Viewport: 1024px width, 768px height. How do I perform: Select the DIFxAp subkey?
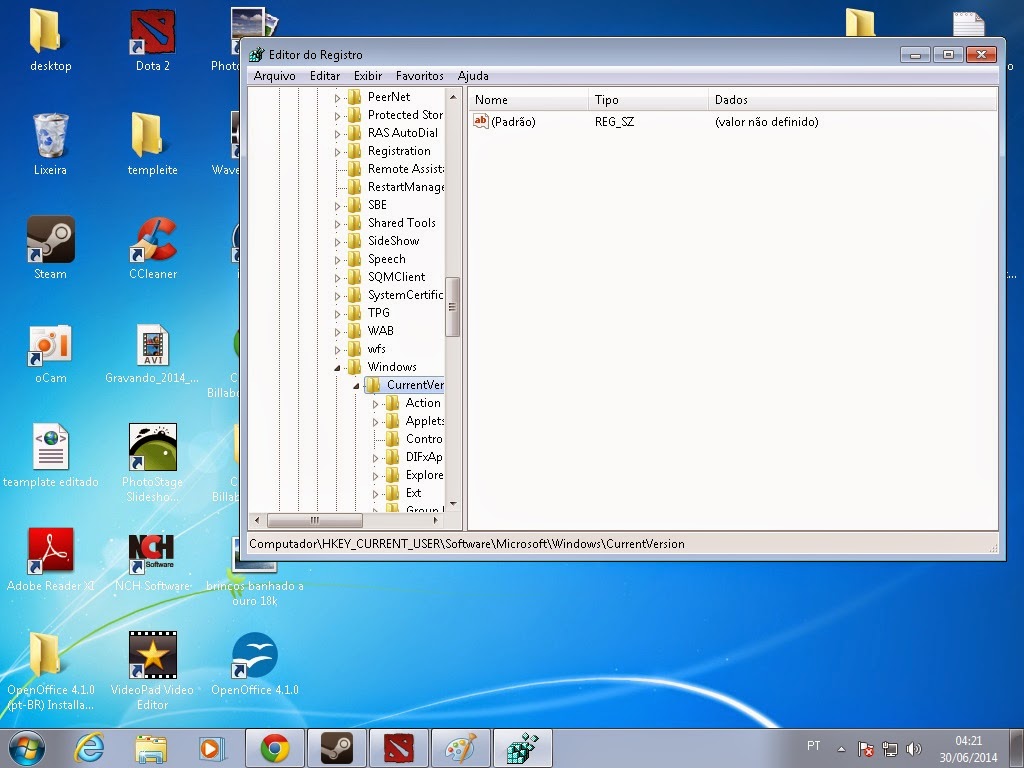click(x=424, y=456)
